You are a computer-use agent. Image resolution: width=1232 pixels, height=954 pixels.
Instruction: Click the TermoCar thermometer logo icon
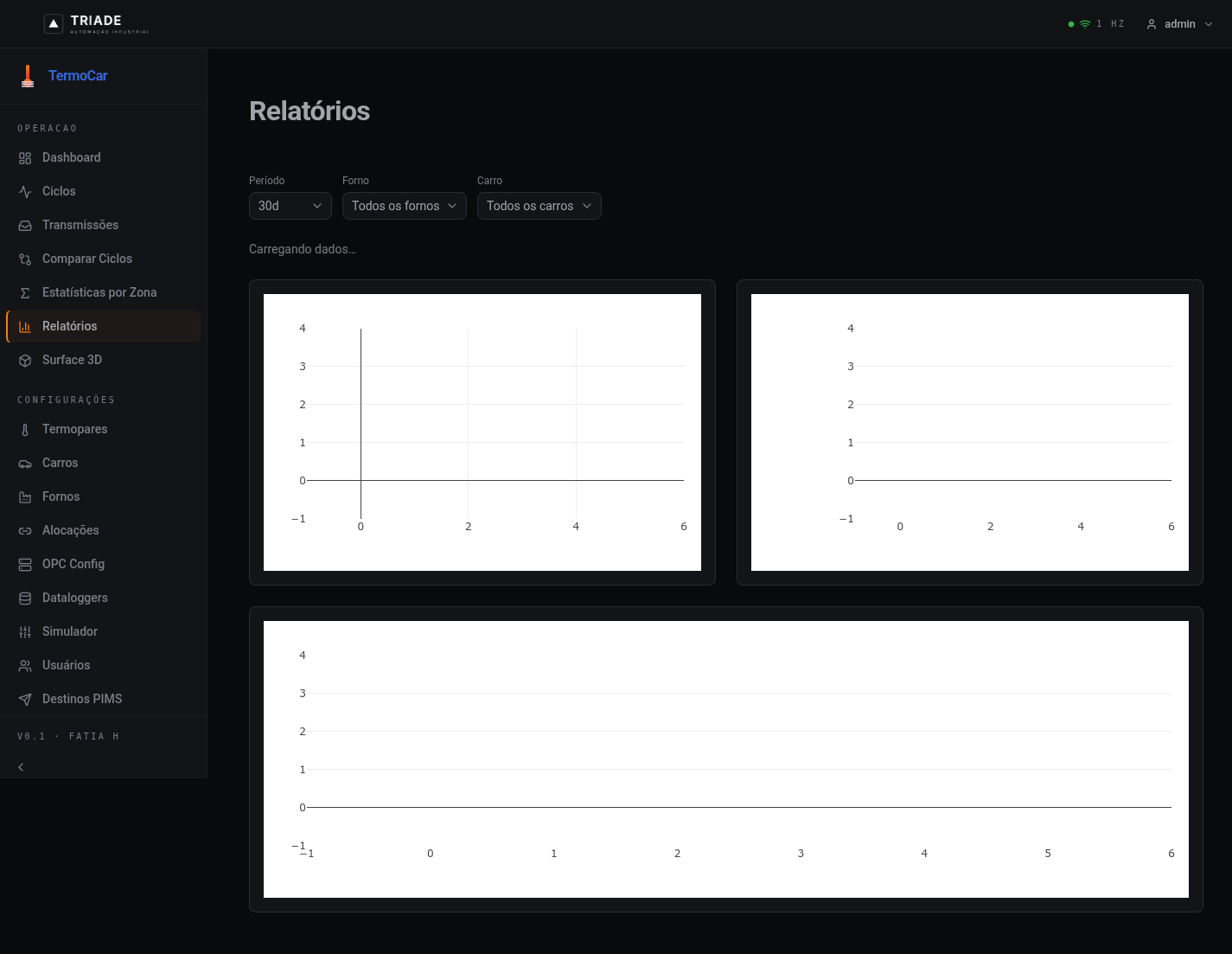click(28, 76)
